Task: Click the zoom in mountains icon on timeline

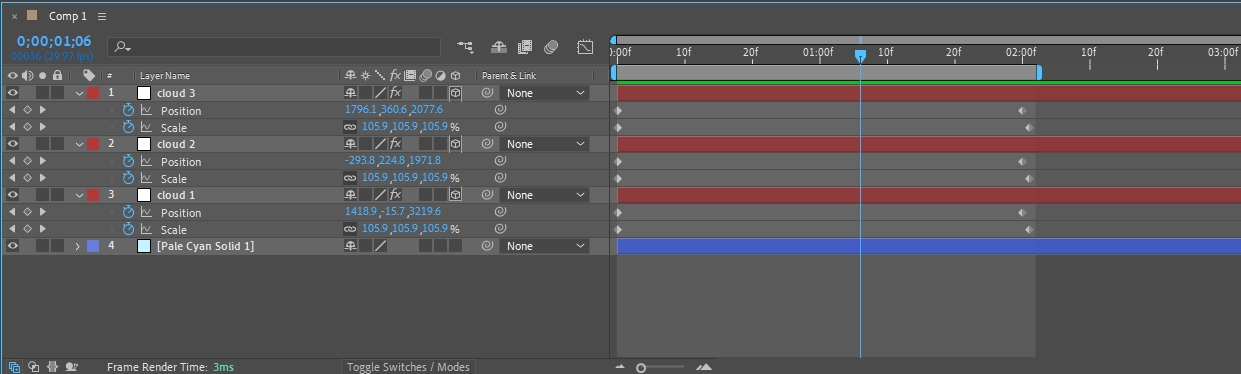Action: 704,367
